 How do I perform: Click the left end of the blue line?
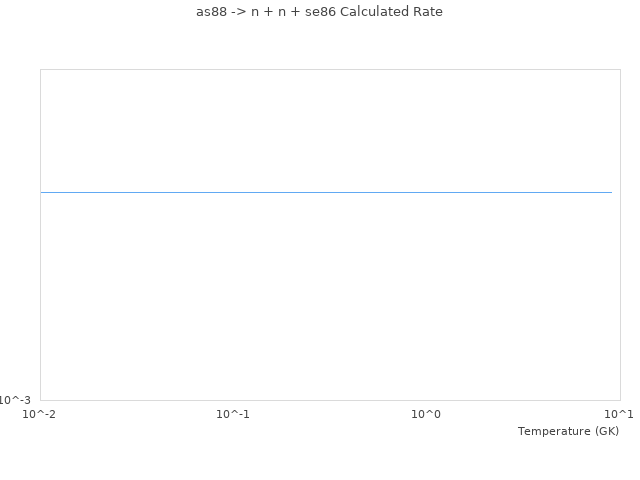click(43, 192)
